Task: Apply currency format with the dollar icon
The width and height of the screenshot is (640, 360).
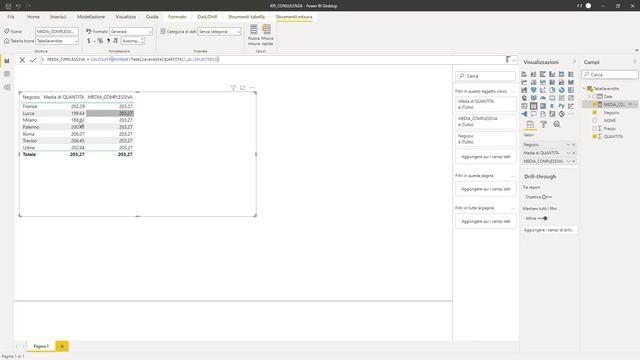Action: click(x=89, y=41)
